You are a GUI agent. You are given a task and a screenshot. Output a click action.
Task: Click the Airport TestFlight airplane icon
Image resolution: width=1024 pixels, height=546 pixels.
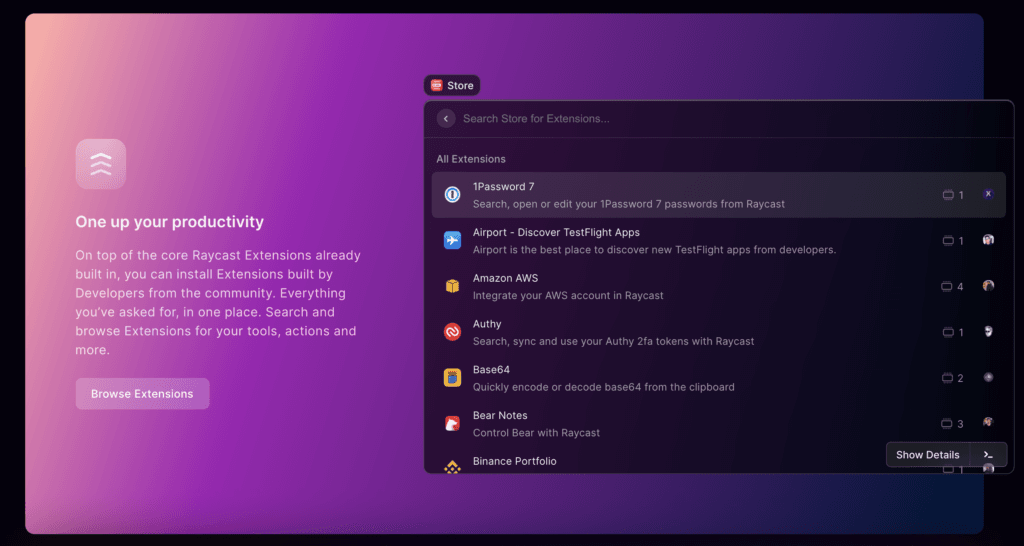point(453,240)
